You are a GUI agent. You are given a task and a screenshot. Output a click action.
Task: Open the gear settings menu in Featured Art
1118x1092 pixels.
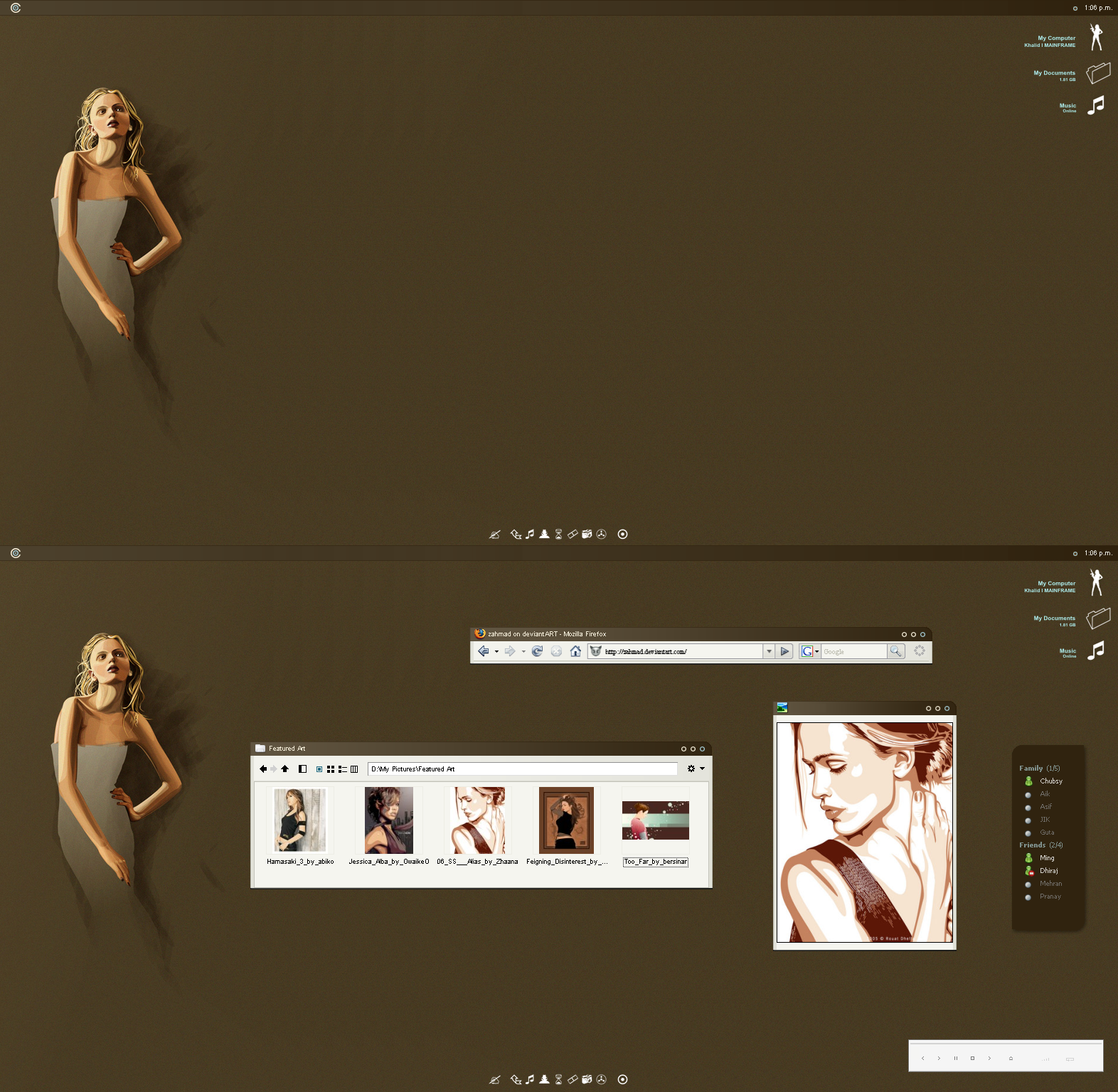pos(691,769)
